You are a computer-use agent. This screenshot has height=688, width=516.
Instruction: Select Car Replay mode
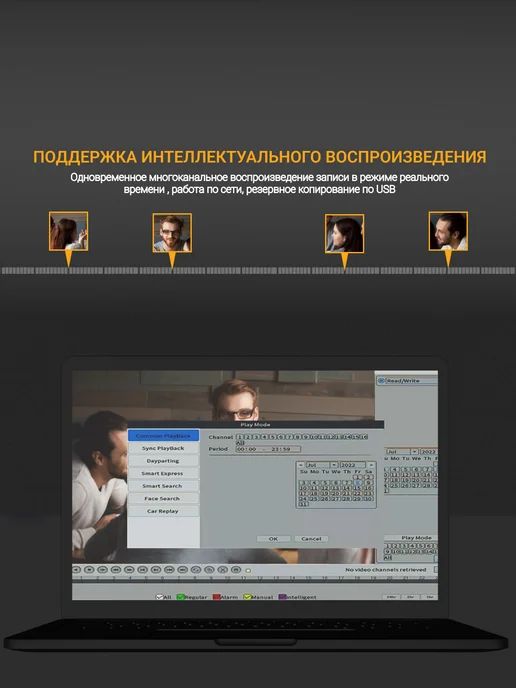tap(163, 511)
